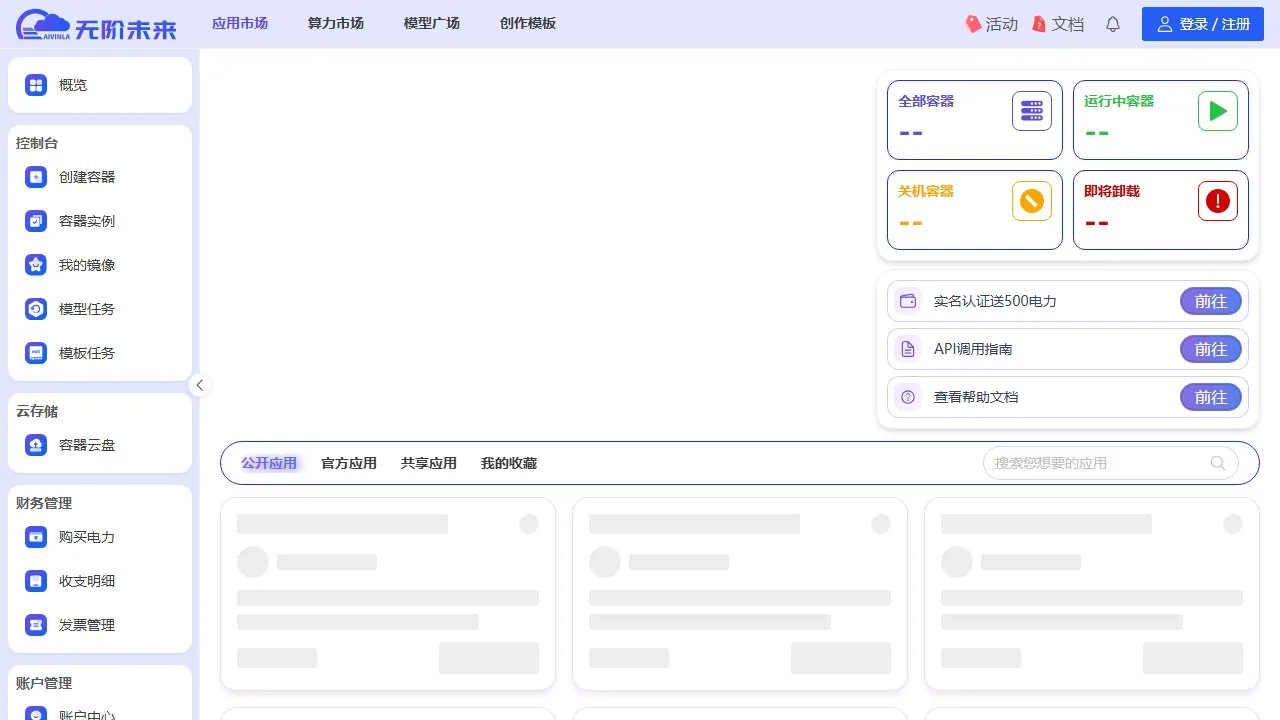Click the 发票管理 sidebar icon
Viewport: 1280px width, 720px height.
(x=36, y=625)
